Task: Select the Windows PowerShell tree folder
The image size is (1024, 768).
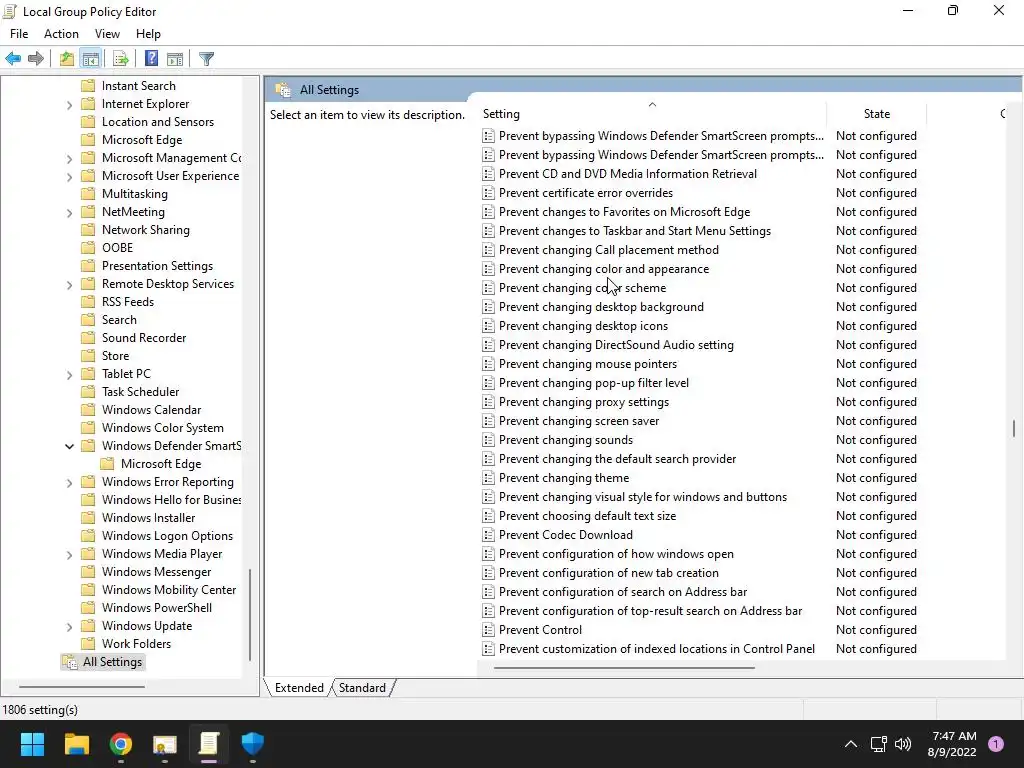Action: [x=157, y=608]
